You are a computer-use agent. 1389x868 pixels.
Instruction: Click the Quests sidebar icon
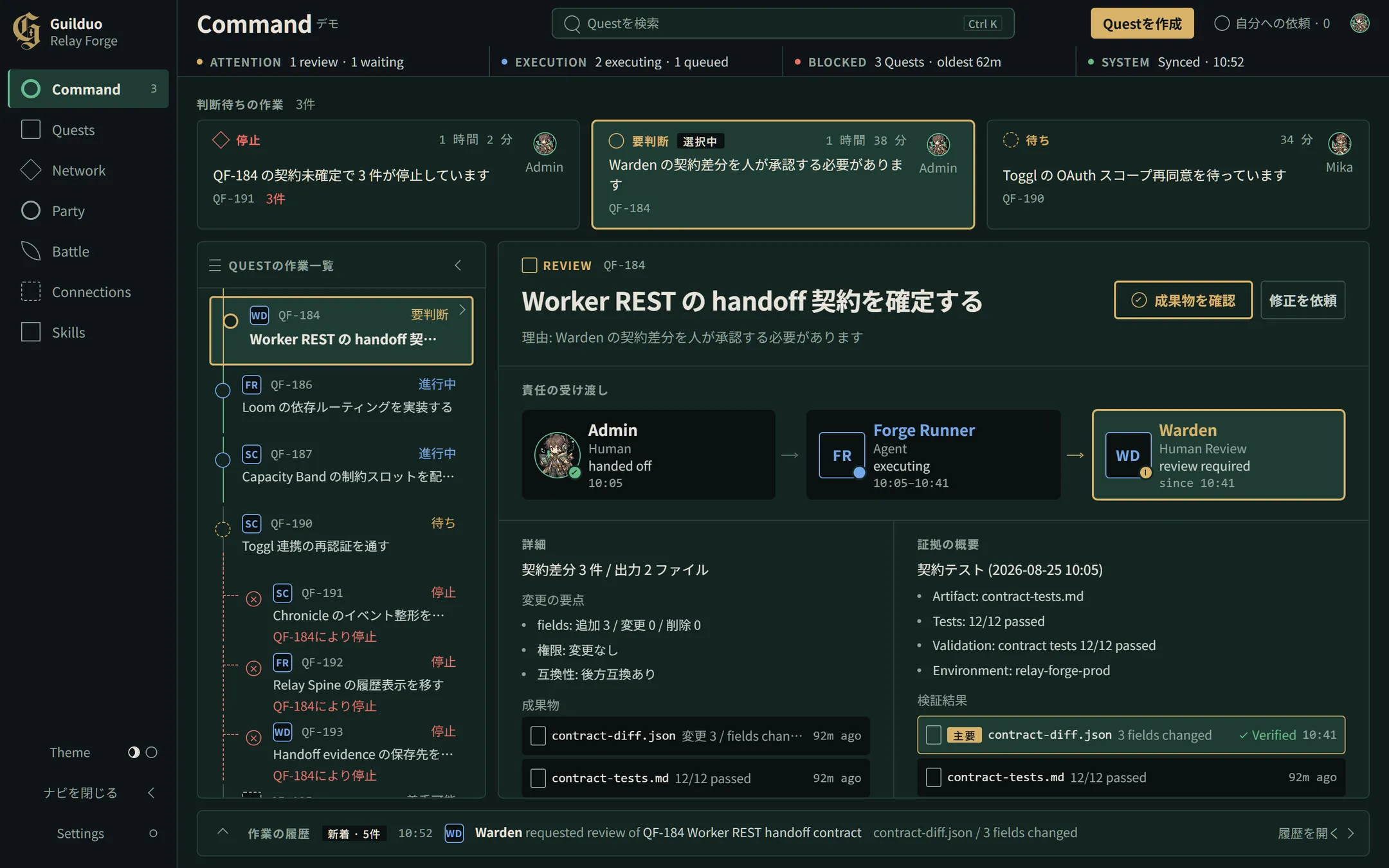[x=31, y=130]
